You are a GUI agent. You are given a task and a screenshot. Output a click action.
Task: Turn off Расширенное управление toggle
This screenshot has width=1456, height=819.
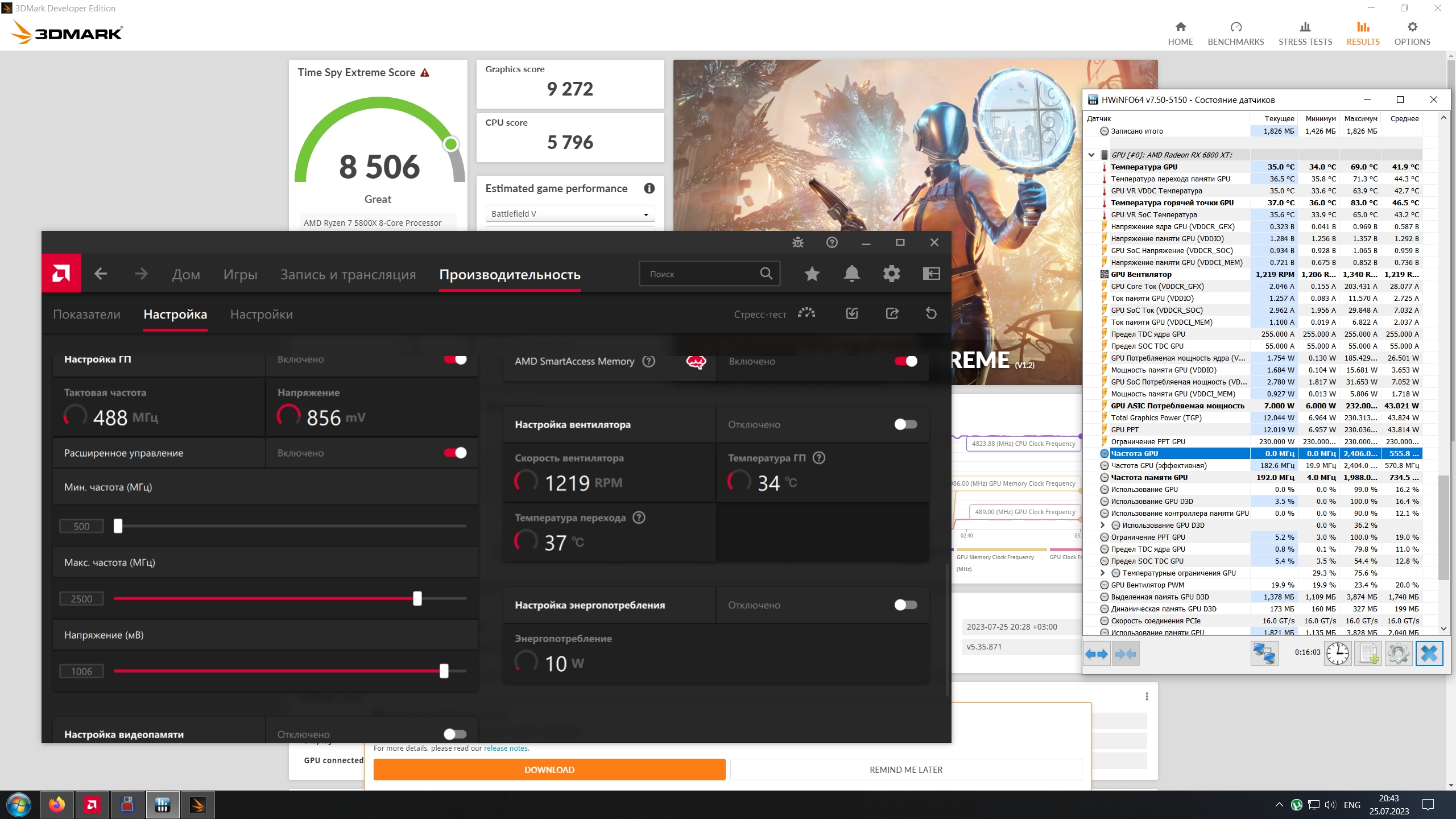click(x=455, y=453)
